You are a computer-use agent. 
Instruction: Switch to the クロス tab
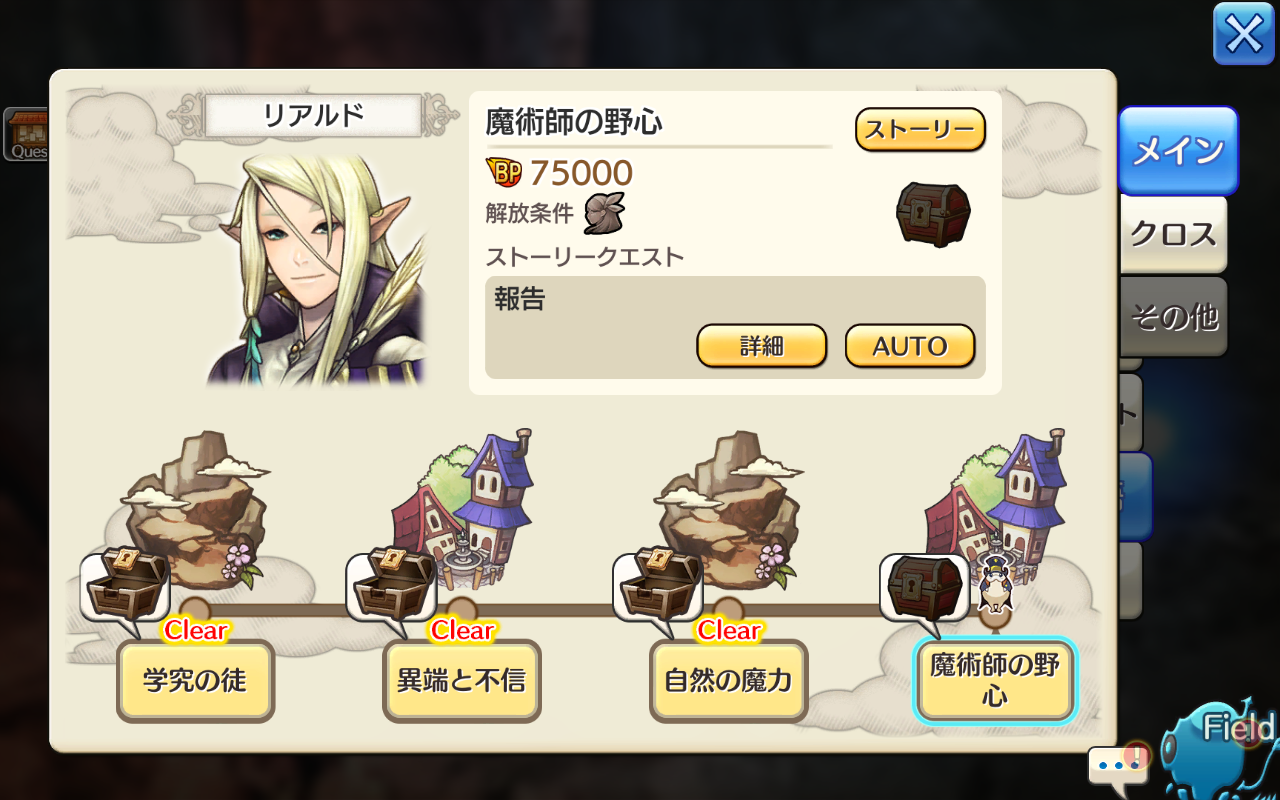pos(1173,234)
